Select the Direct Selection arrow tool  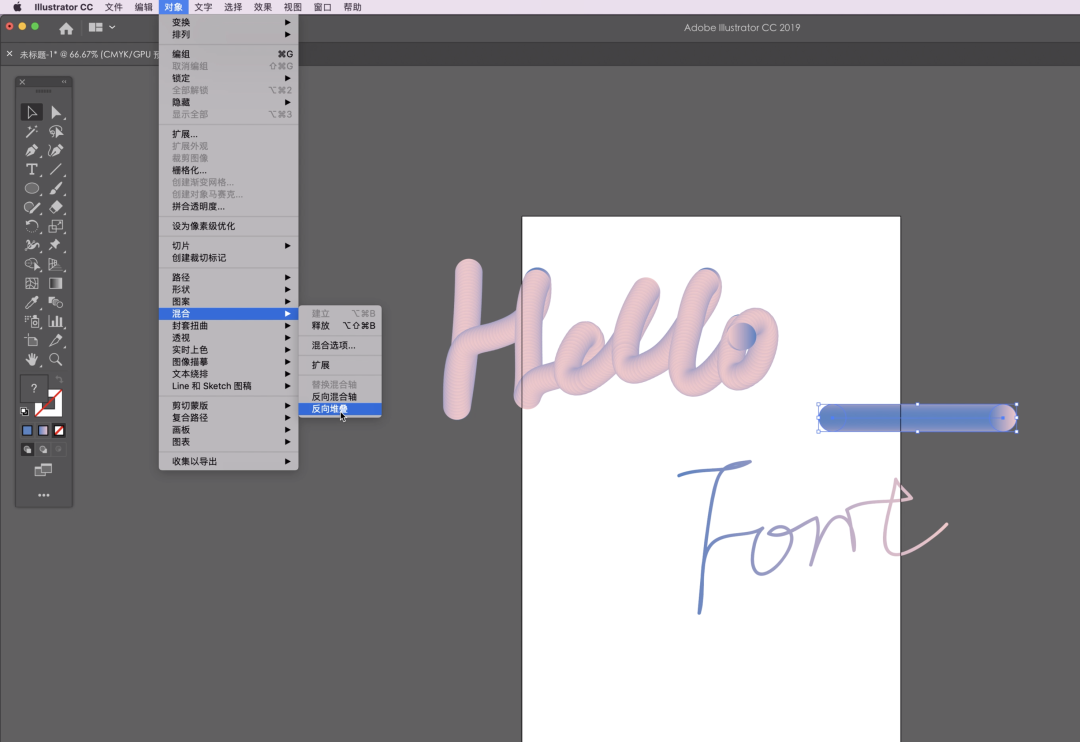pos(56,112)
